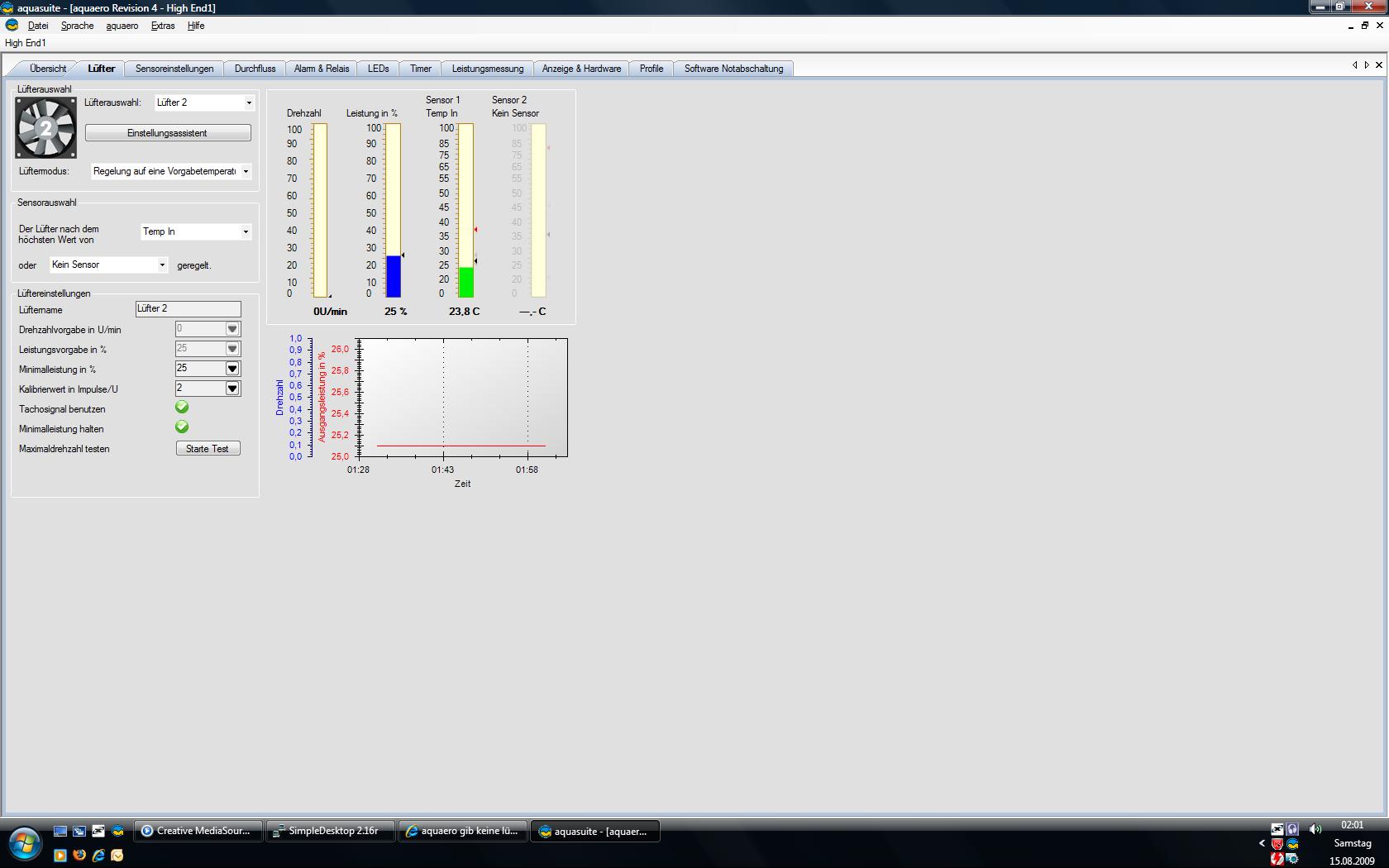Toggle the Tachosignal benutzen checkmark
Viewport: 1389px width, 868px height.
coord(182,408)
